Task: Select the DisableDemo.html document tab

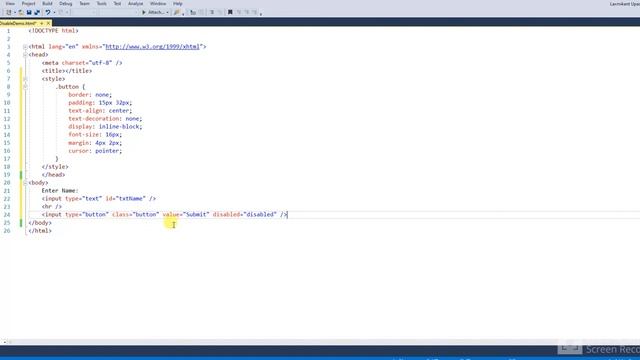Action: 18,23
